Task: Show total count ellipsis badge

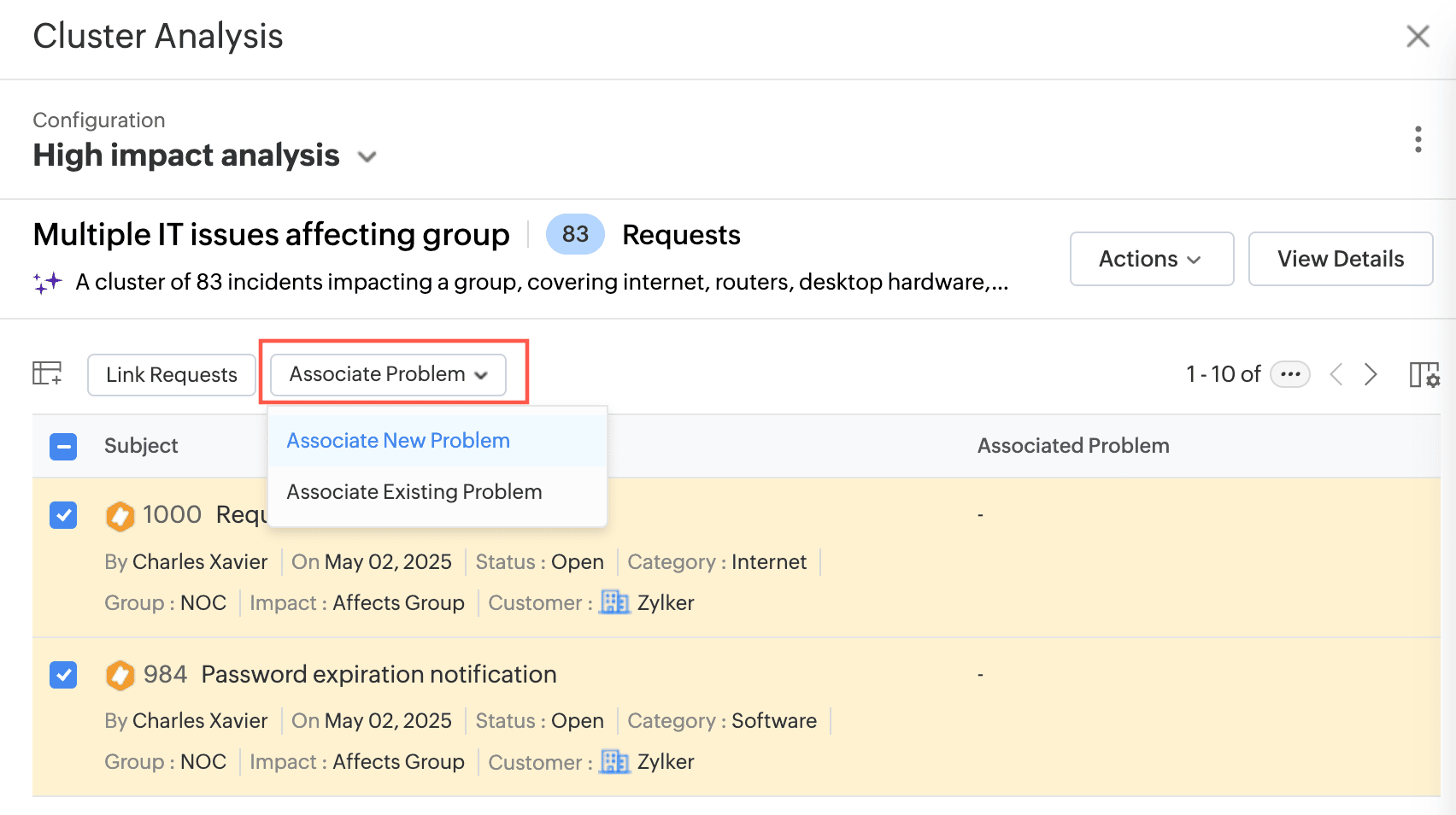Action: coord(1289,374)
